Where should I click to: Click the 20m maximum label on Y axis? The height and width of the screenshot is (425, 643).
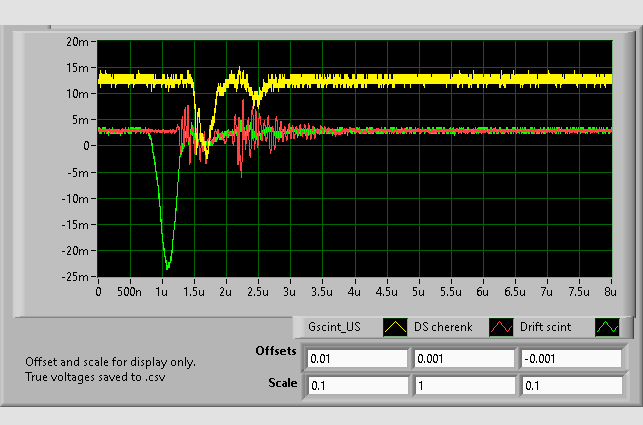[x=79, y=42]
